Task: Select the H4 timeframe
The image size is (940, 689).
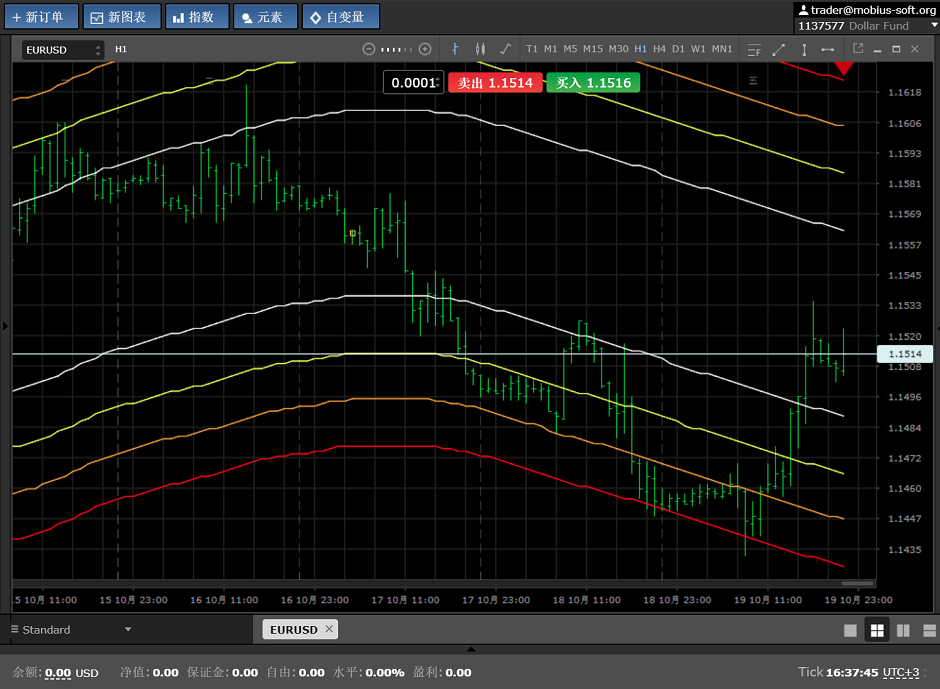Action: (x=659, y=49)
